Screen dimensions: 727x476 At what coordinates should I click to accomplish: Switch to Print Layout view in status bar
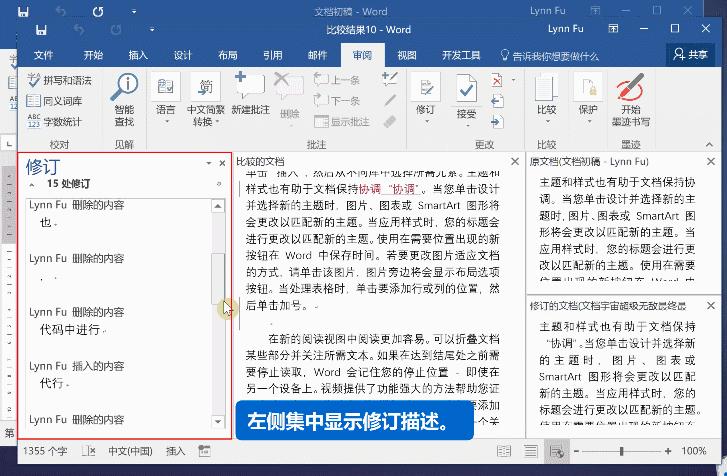530,451
